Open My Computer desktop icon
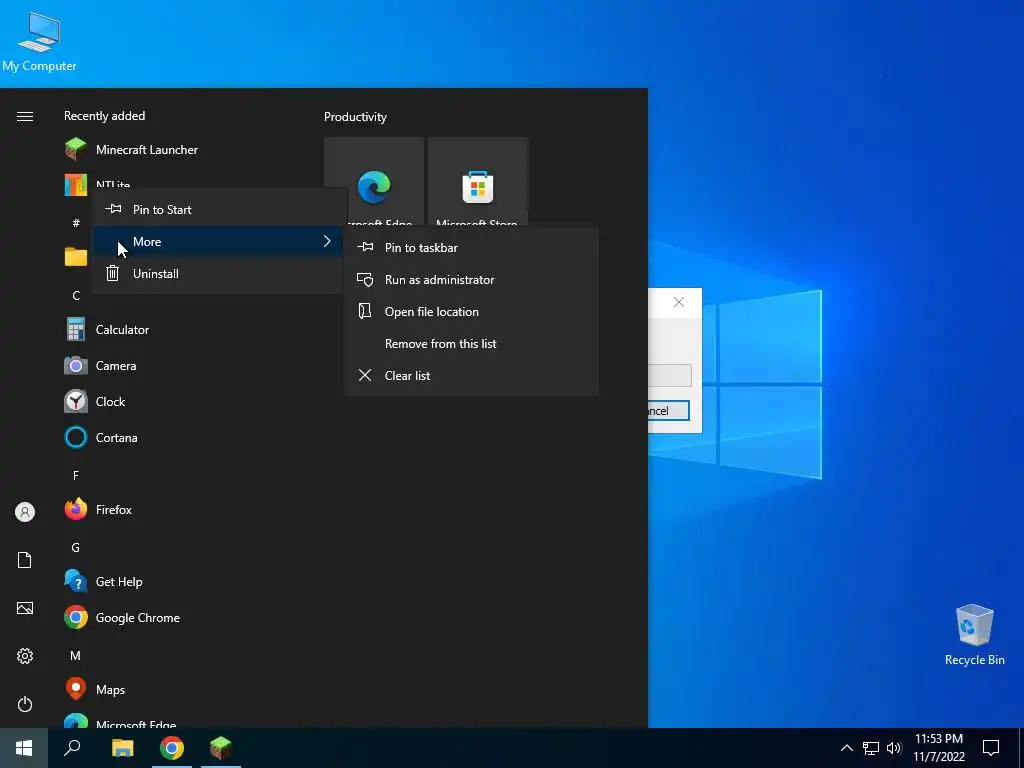Screen dimensions: 1024x768 coord(39,42)
